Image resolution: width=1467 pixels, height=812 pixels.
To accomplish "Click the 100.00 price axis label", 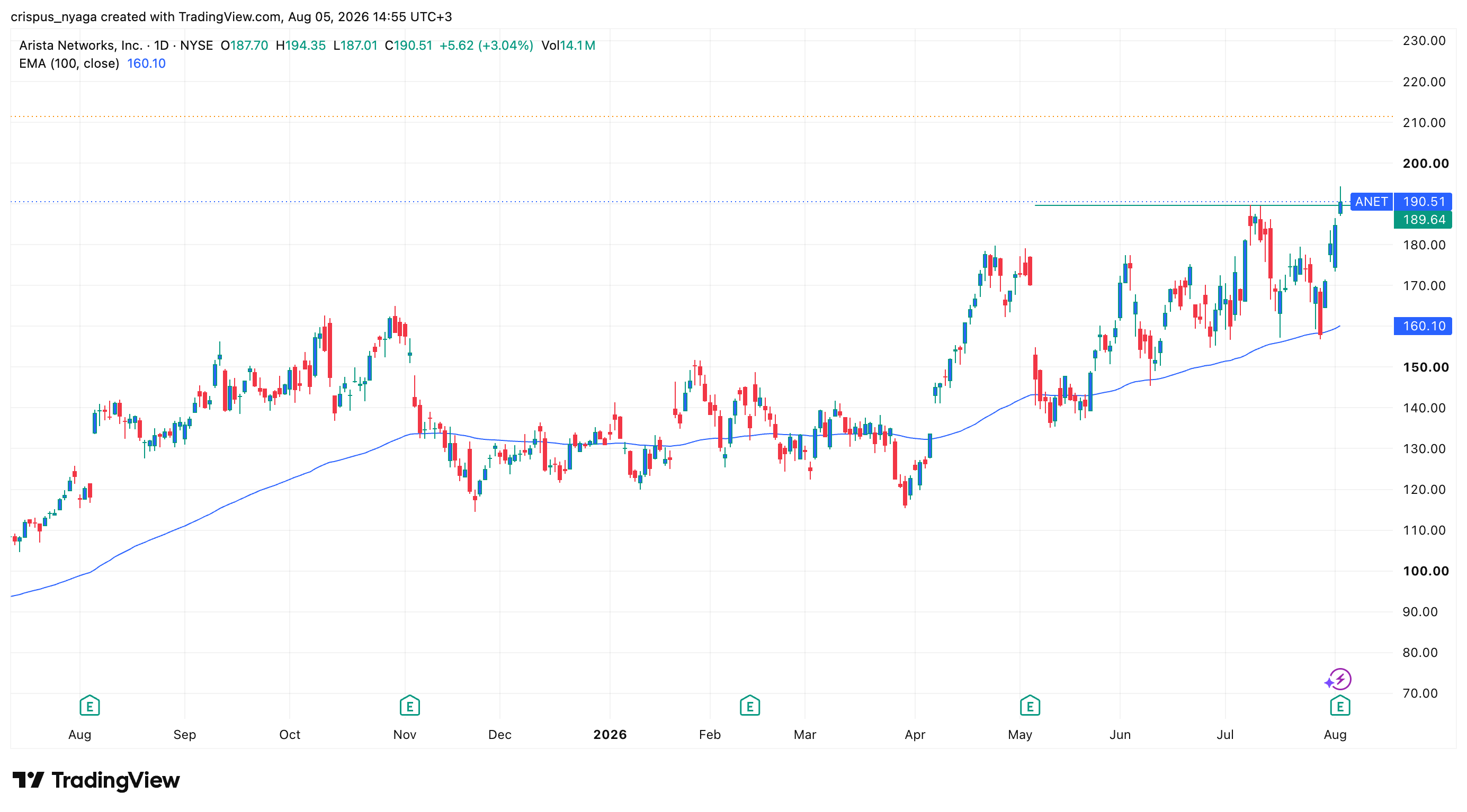I will (x=1426, y=571).
